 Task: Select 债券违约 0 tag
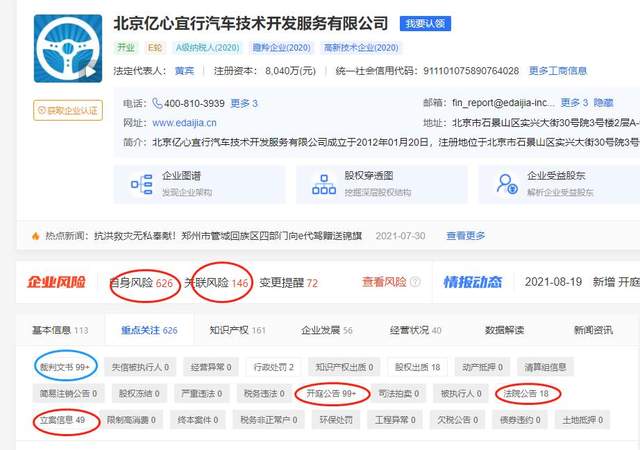pyautogui.click(x=520, y=419)
